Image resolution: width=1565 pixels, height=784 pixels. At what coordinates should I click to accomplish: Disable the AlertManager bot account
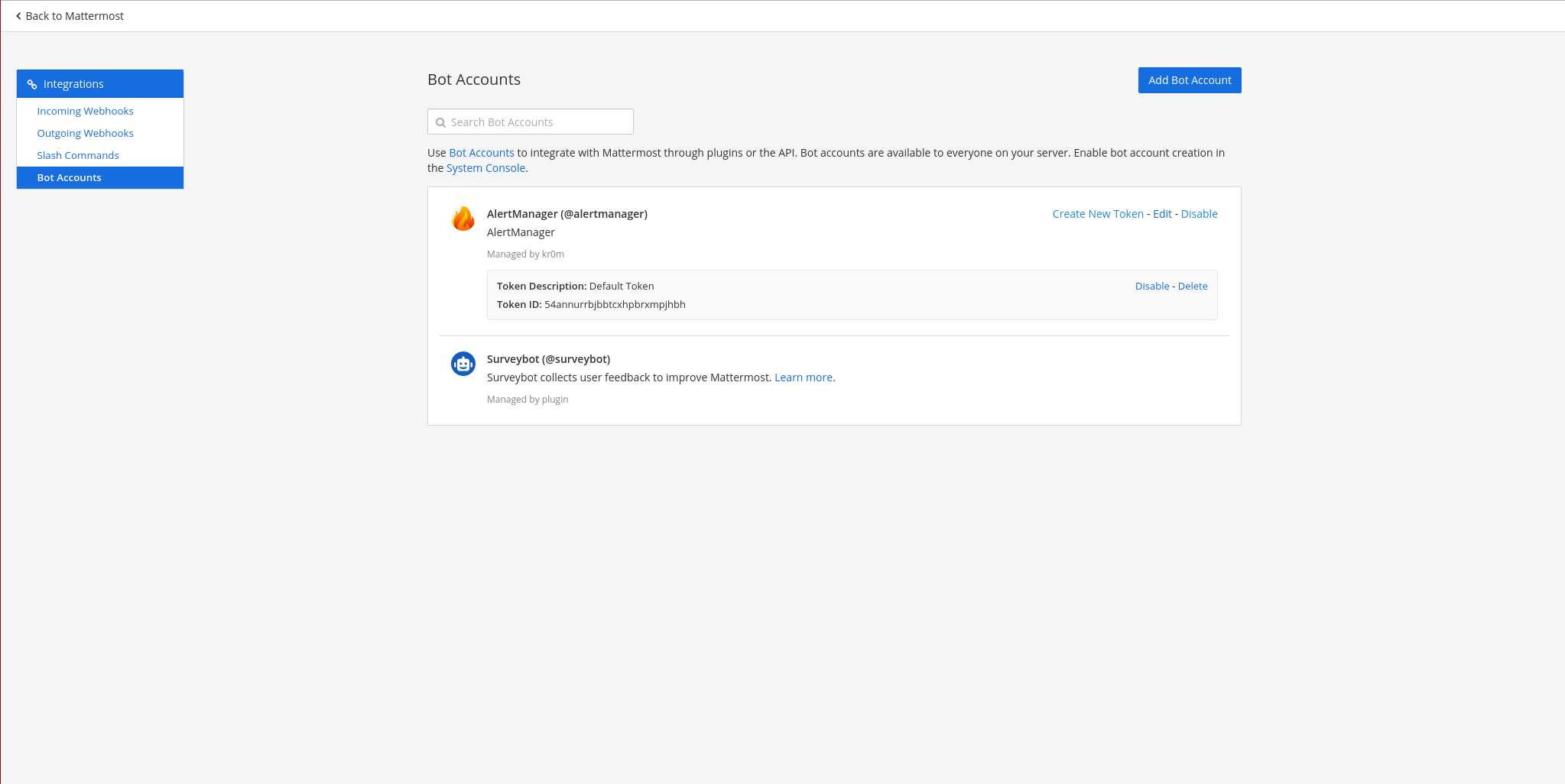(x=1199, y=214)
